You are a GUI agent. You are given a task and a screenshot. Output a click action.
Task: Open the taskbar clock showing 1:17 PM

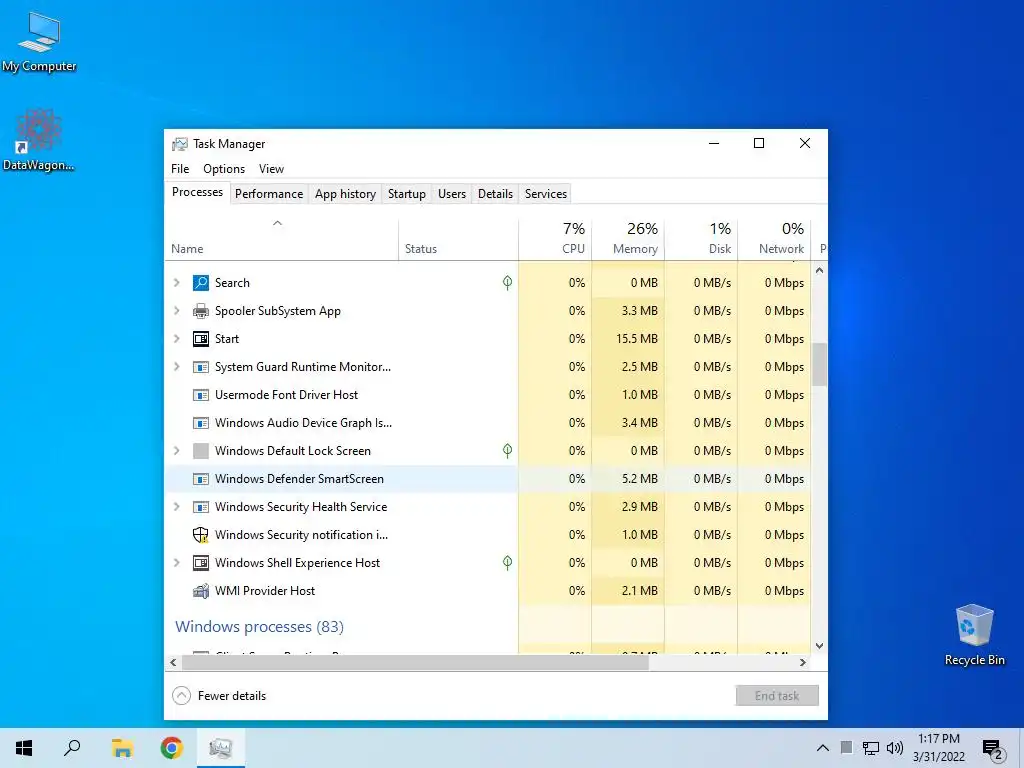[x=938, y=748]
